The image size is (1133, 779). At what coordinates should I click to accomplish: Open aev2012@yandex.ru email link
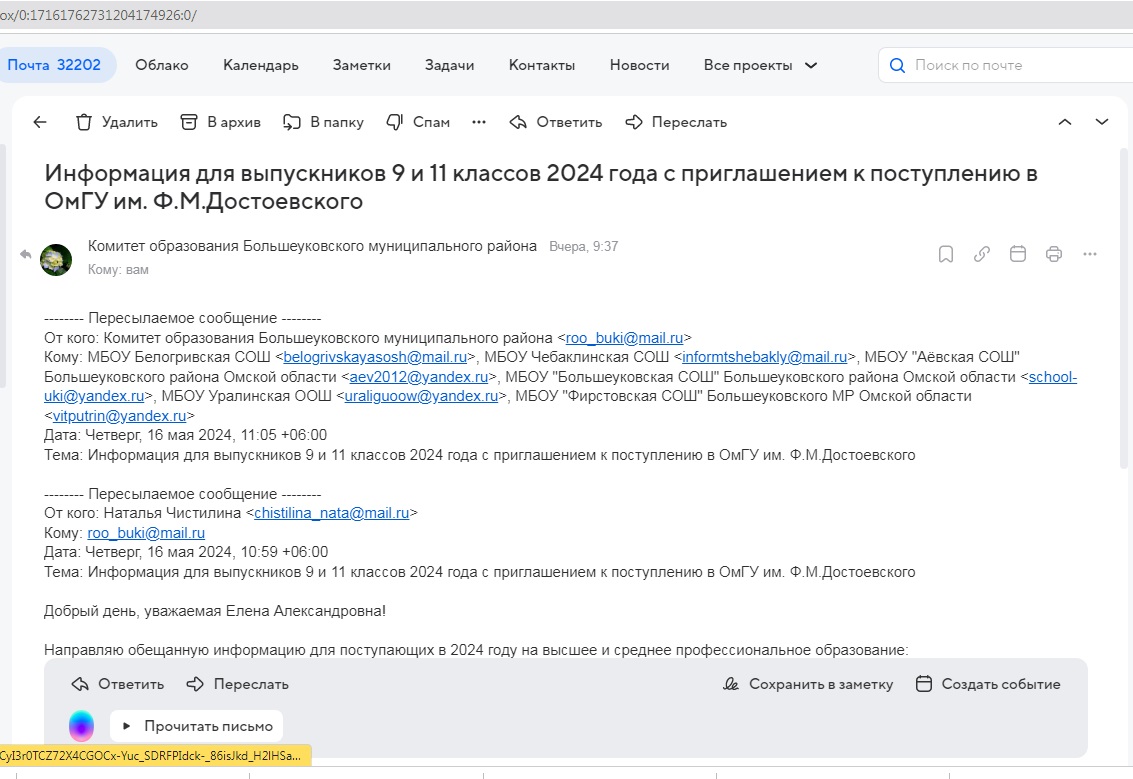419,376
